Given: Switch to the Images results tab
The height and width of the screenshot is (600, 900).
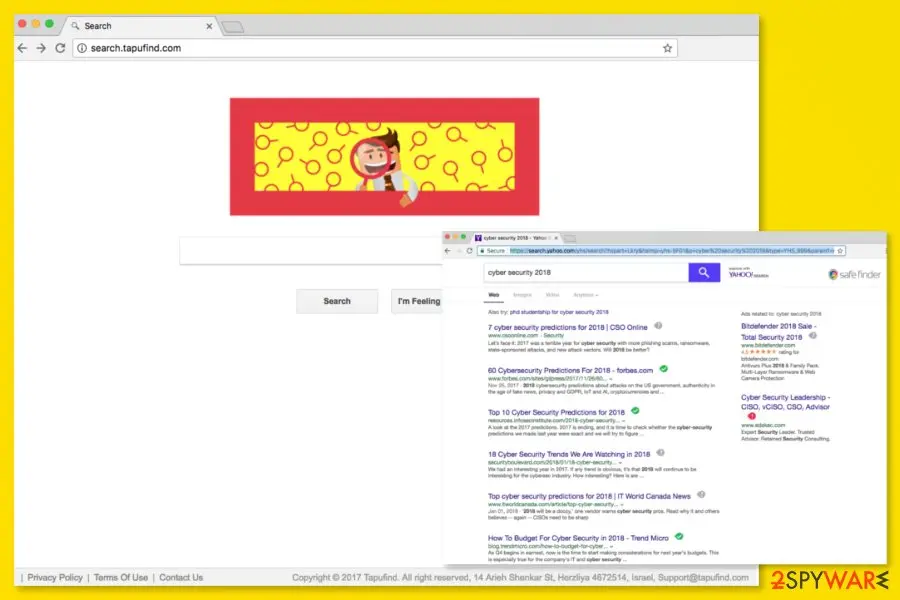Looking at the screenshot, I should [522, 295].
